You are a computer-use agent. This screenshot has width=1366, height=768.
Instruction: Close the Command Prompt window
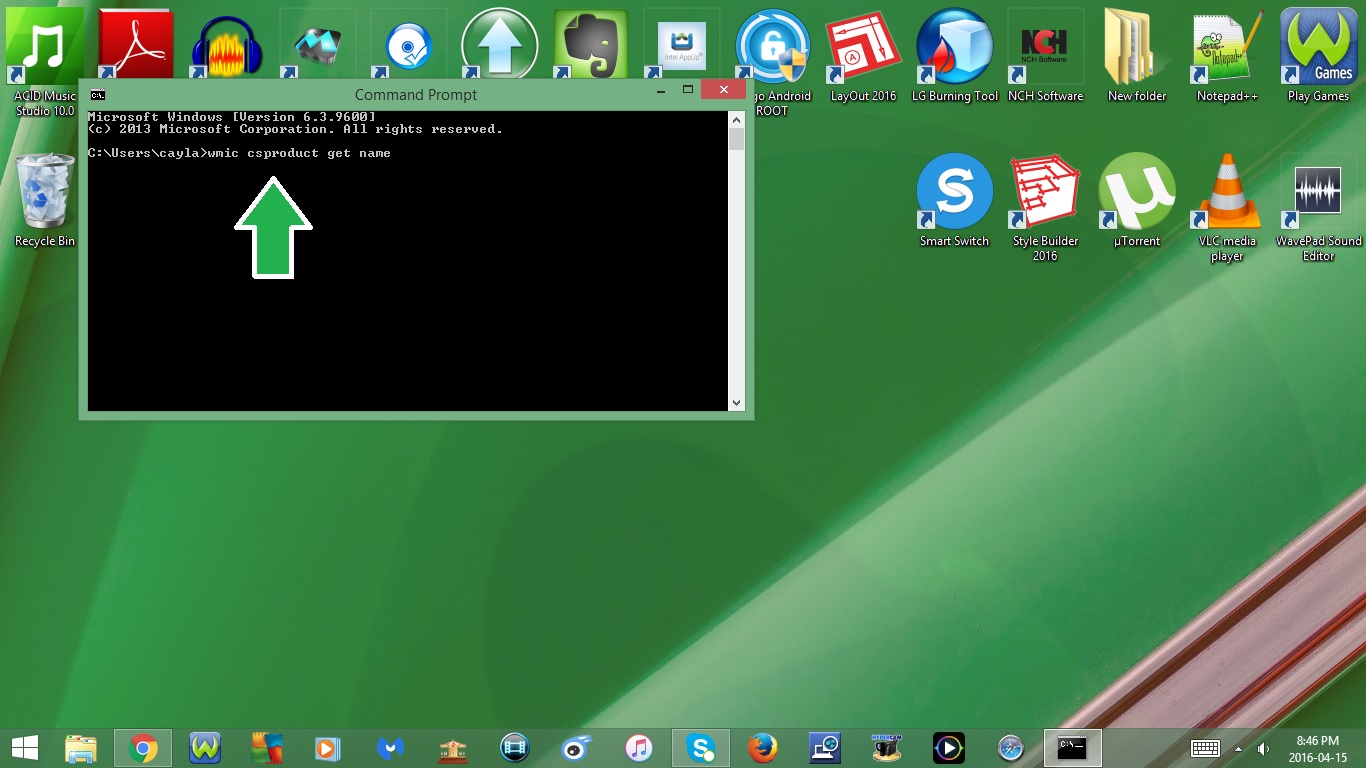coord(723,90)
